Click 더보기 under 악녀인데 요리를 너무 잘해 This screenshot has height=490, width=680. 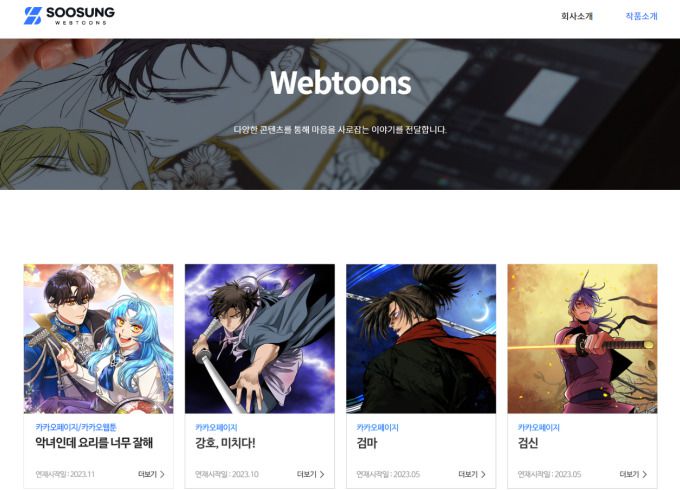coord(147,474)
